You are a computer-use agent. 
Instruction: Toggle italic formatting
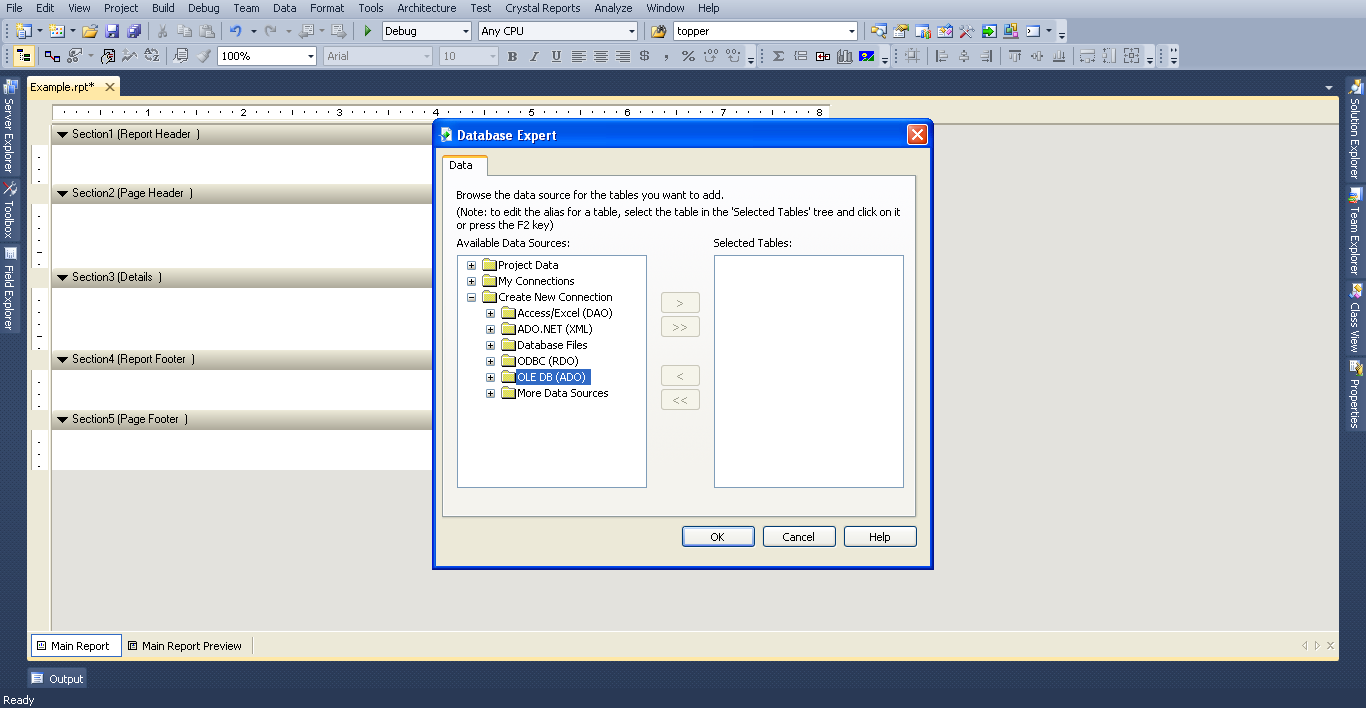pos(533,56)
